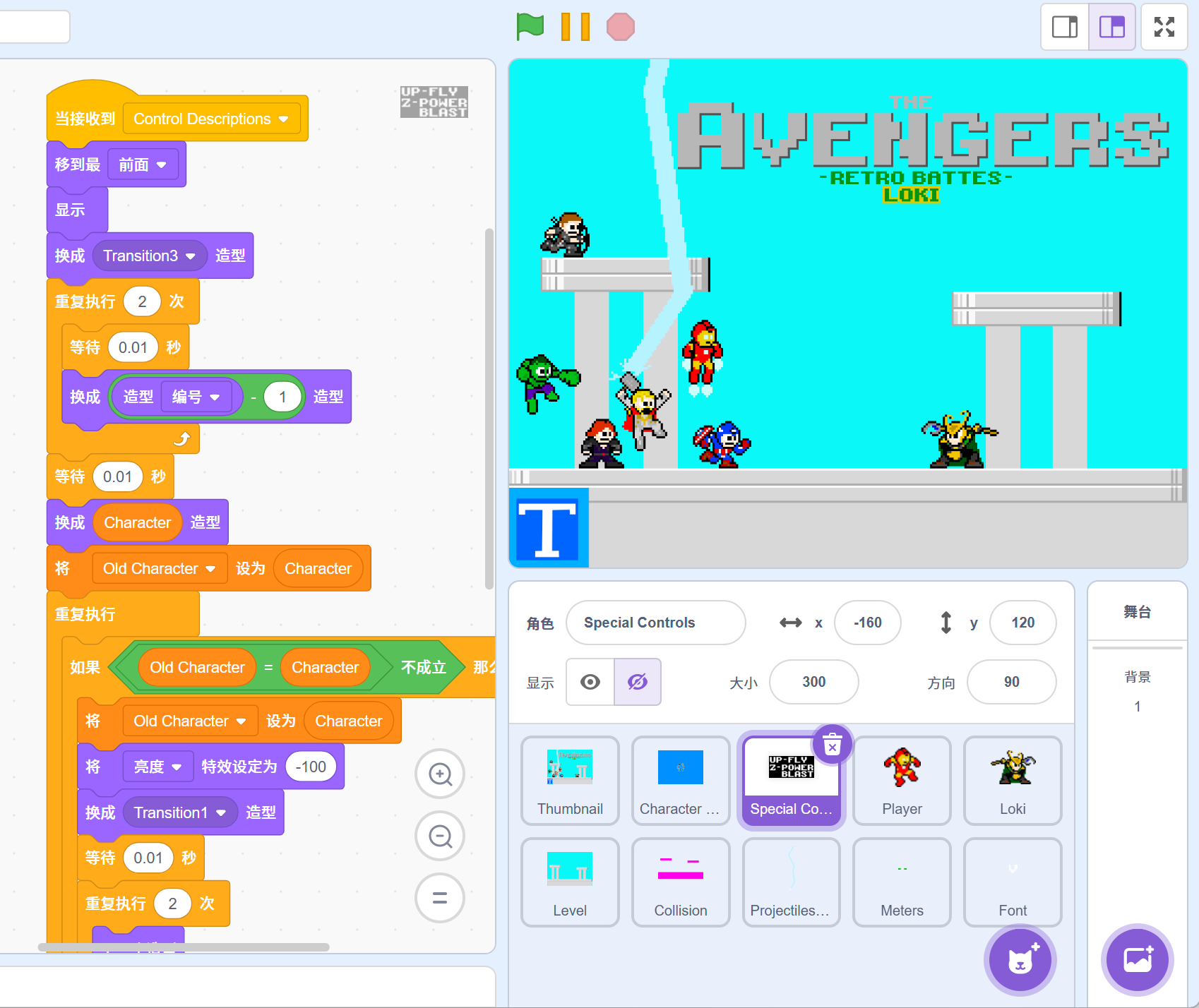The width and height of the screenshot is (1199, 1008).
Task: Zoom in on the code workspace
Action: click(x=440, y=774)
